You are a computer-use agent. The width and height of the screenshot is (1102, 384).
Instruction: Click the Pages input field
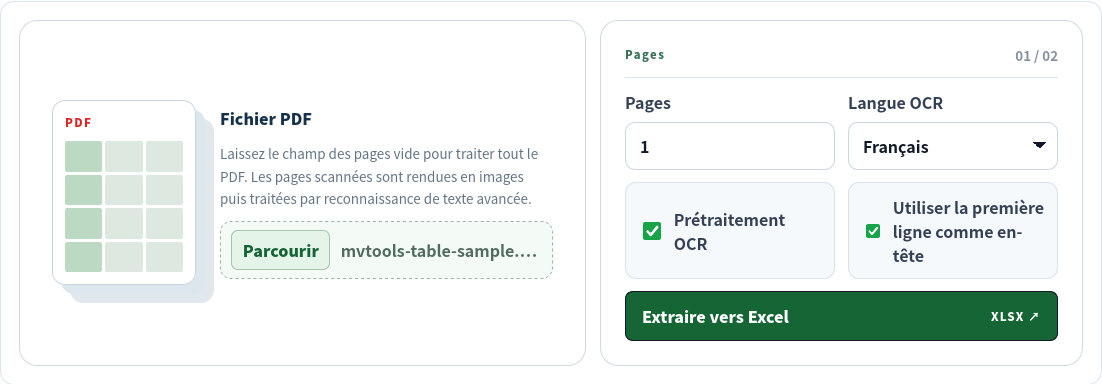point(730,146)
